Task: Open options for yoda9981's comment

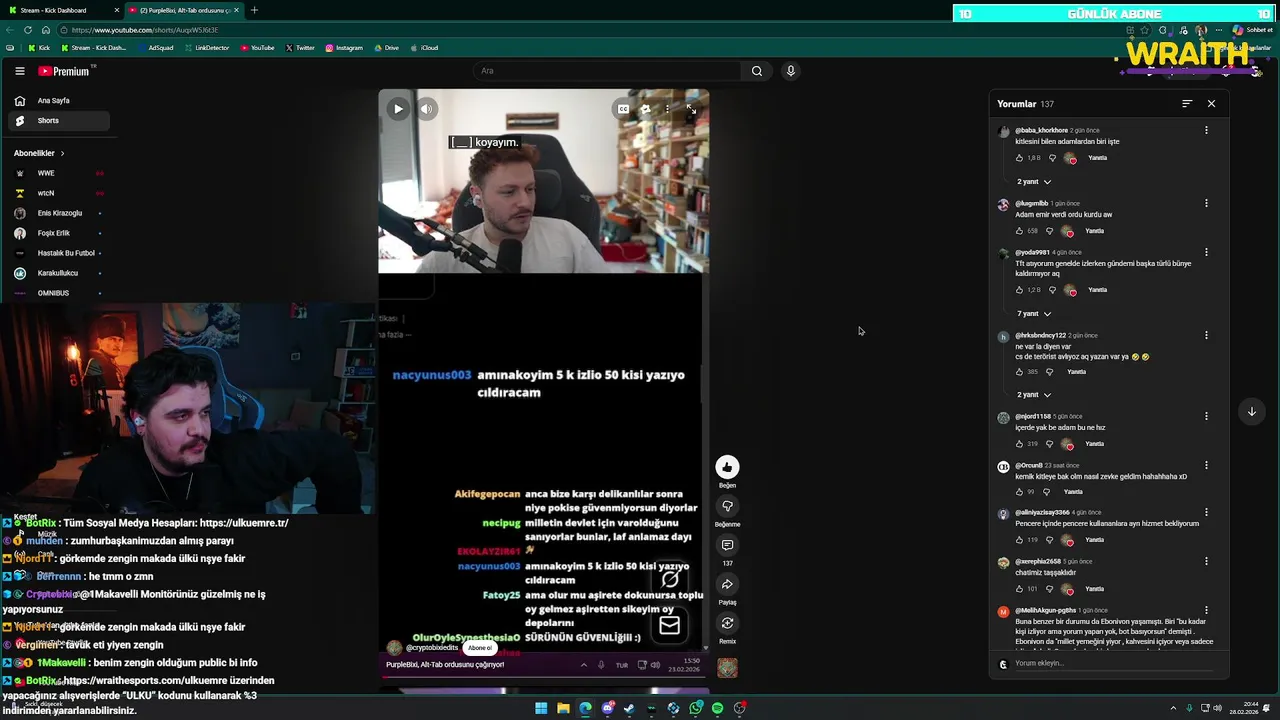Action: [x=1206, y=252]
